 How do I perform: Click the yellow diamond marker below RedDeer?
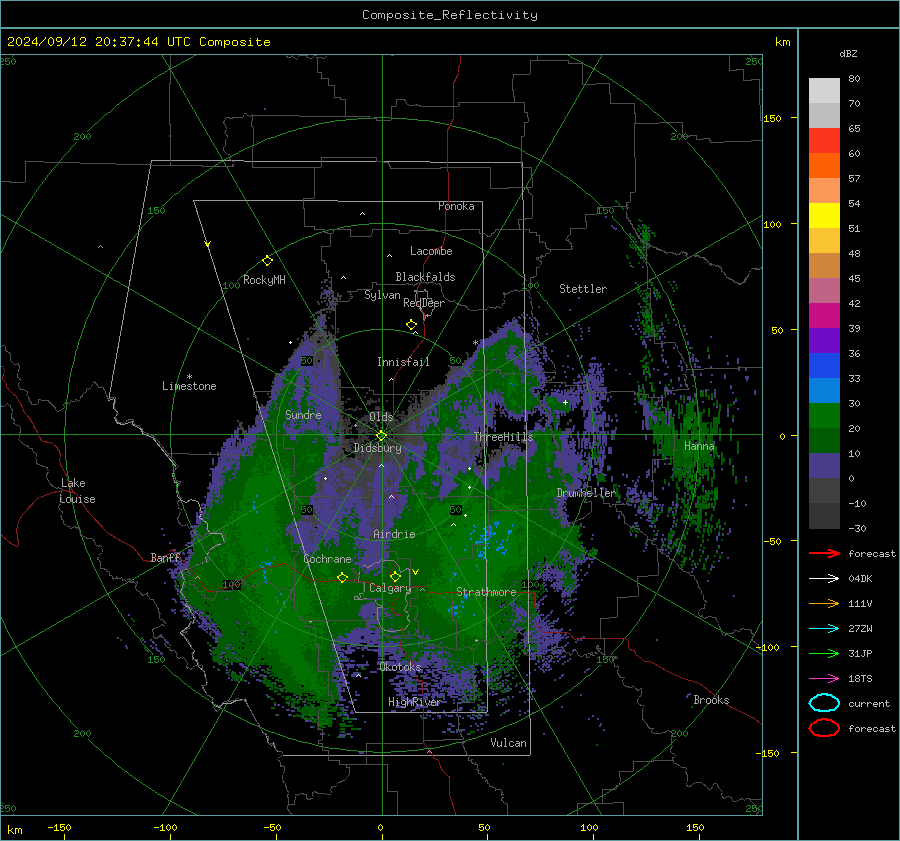(x=411, y=325)
